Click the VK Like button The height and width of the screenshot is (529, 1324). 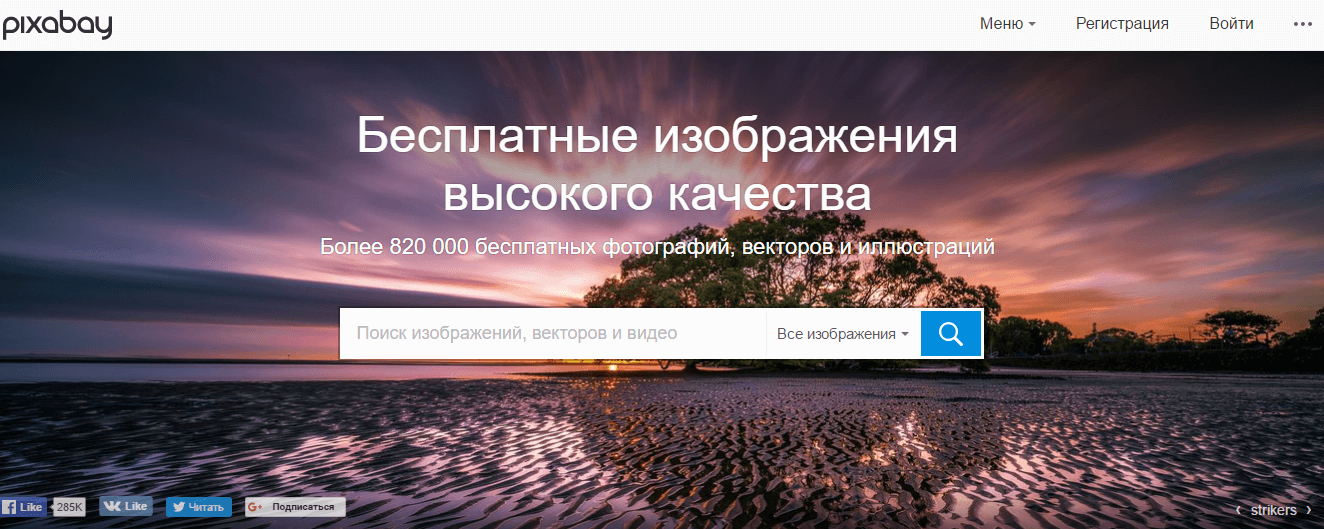tap(126, 506)
